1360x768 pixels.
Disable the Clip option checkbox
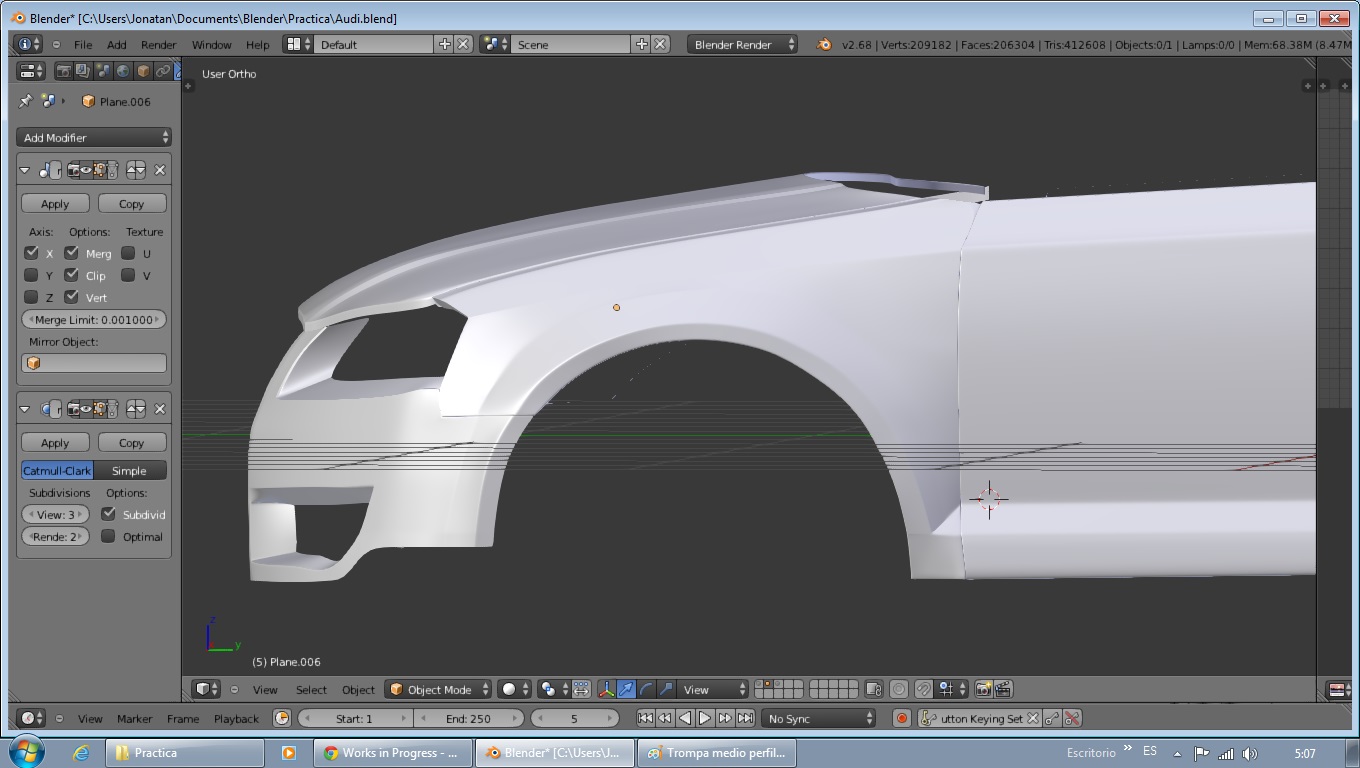72,275
